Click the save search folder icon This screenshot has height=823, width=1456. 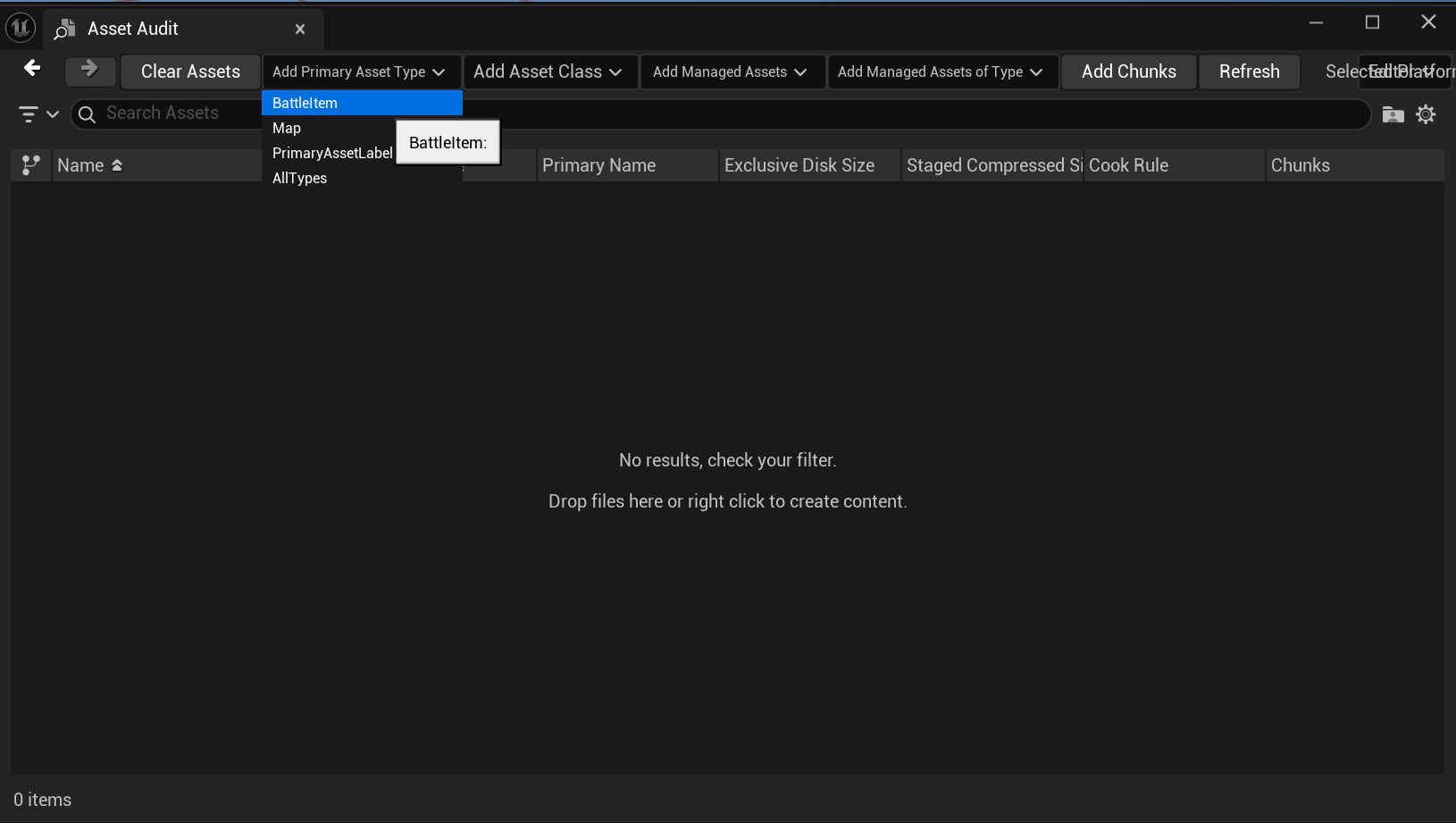pos(1393,113)
